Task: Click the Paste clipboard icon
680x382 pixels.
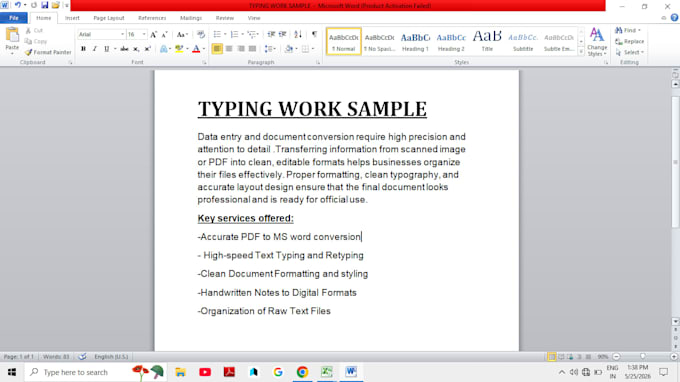Action: (12, 35)
